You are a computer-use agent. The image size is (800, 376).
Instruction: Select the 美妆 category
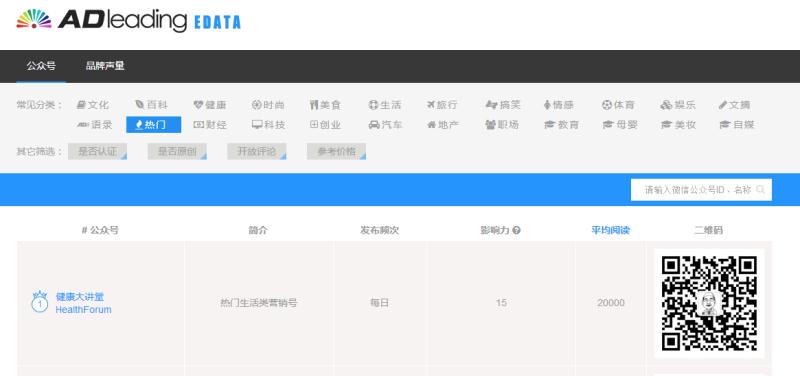678,124
